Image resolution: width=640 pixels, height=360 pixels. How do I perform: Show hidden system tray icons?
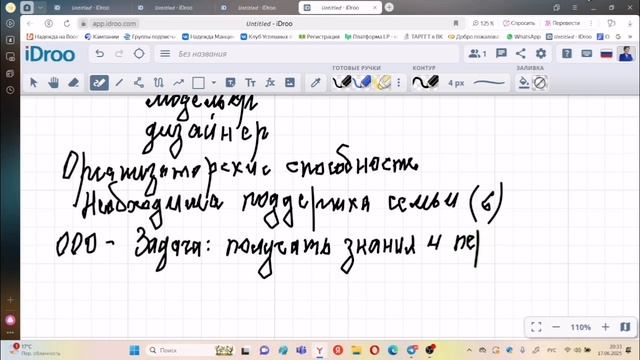pos(469,350)
